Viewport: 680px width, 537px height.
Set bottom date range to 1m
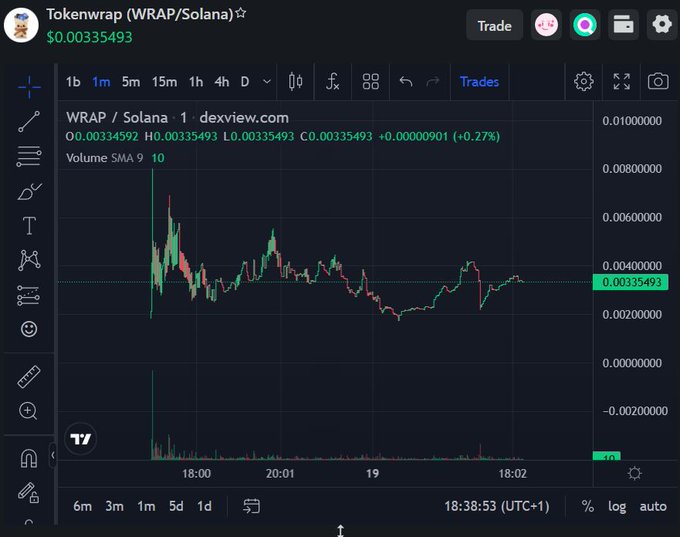click(146, 506)
